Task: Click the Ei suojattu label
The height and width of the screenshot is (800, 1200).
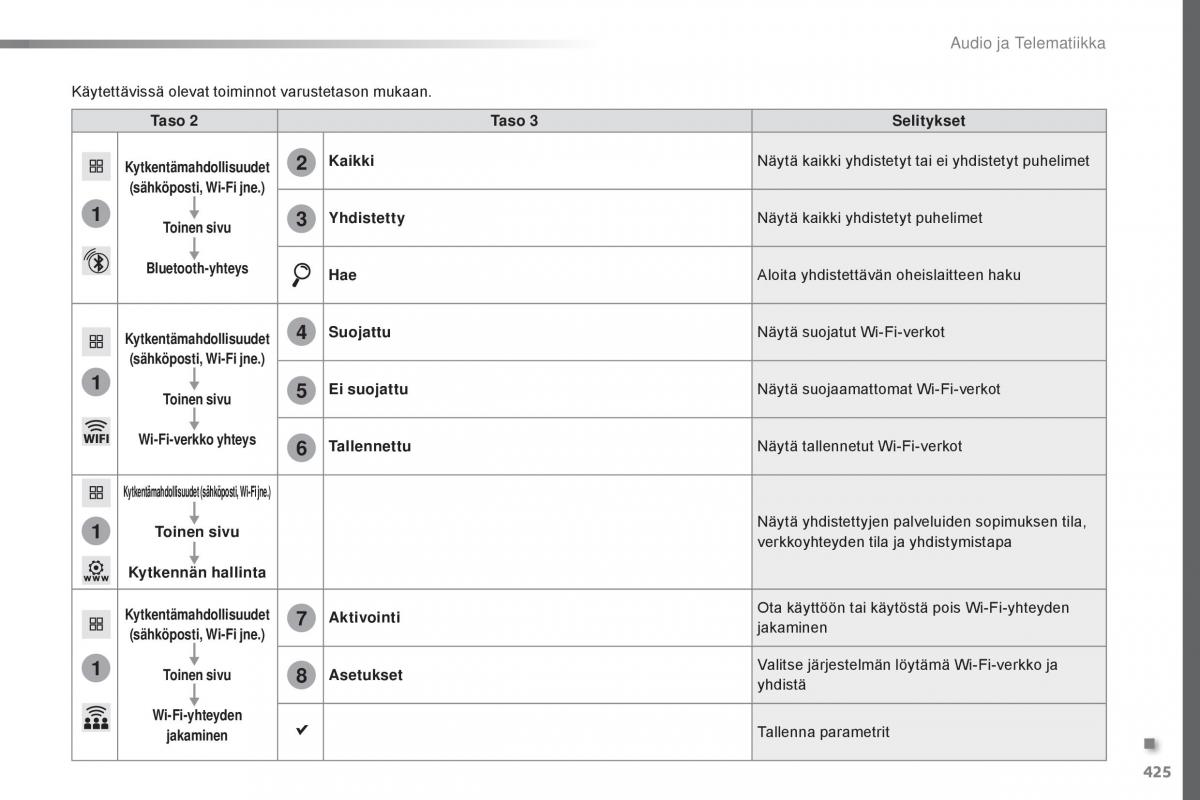Action: coord(368,389)
